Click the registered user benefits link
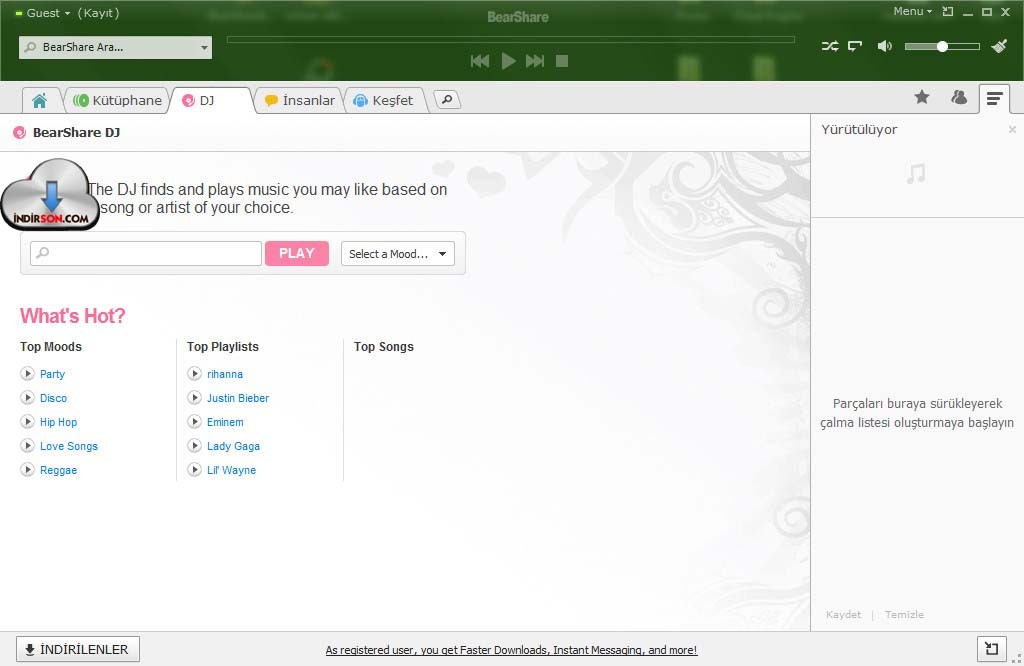 511,650
